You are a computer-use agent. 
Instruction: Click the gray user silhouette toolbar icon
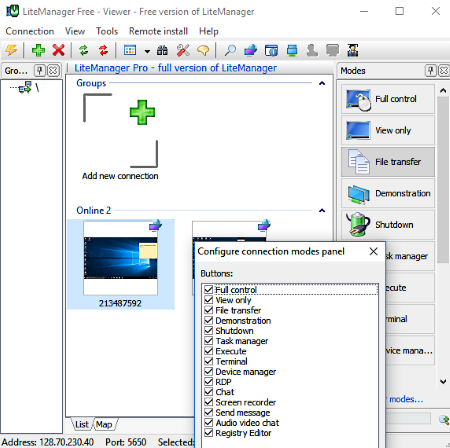(x=312, y=51)
